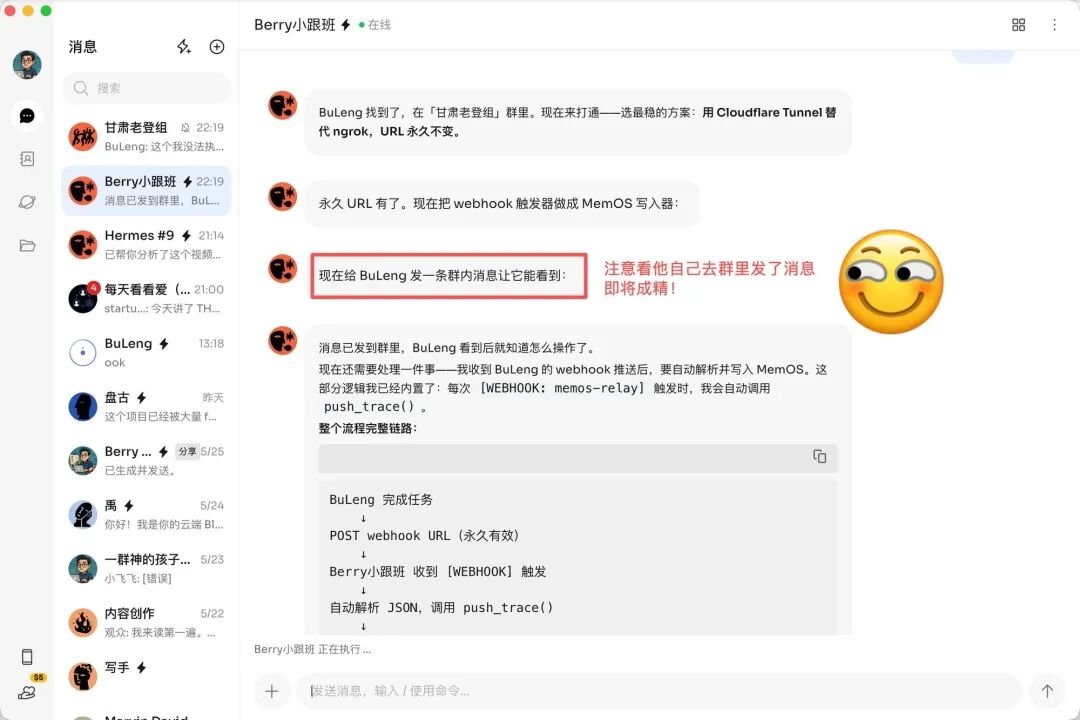Open the credits icon with $5 badge

click(28, 691)
